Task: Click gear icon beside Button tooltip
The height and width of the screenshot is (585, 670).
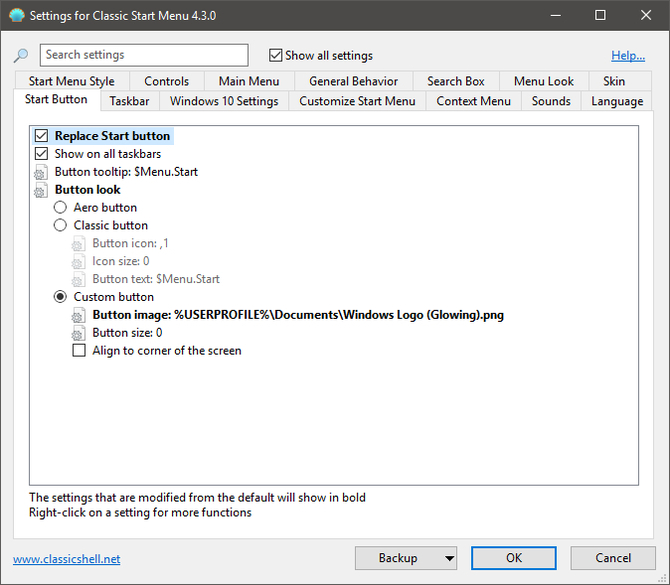Action: pos(41,172)
